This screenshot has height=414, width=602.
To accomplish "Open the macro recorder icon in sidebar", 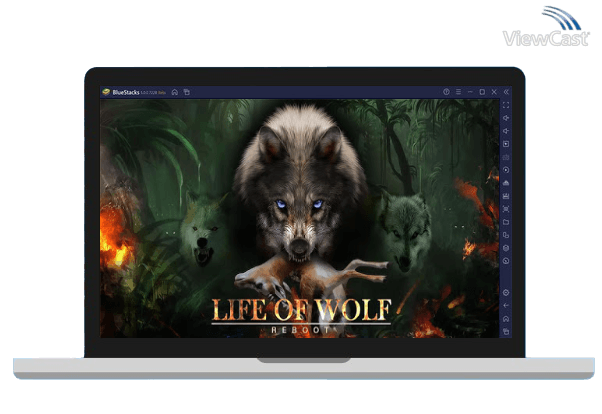I will coord(506,196).
